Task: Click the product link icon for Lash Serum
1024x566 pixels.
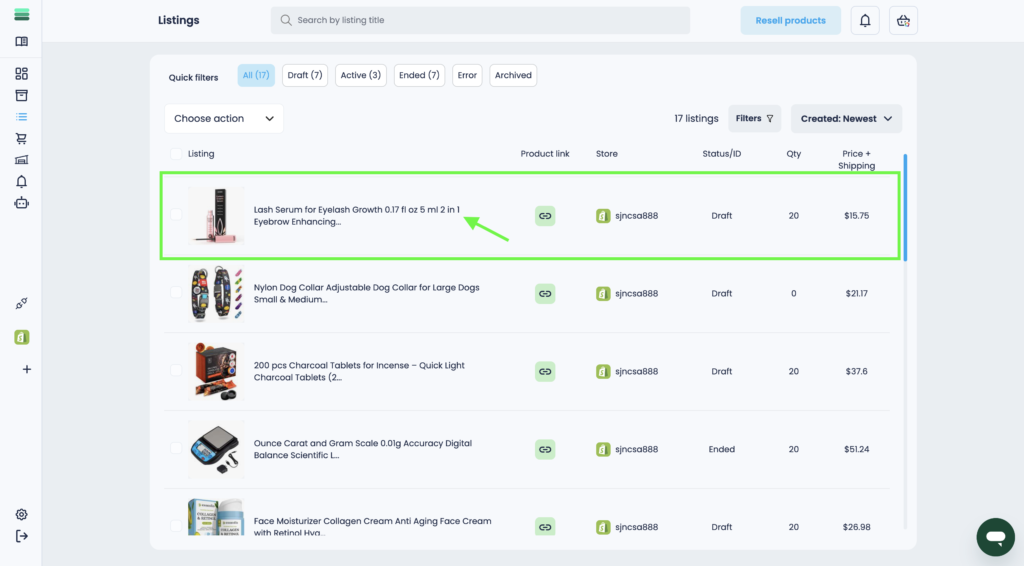Action: coord(545,215)
